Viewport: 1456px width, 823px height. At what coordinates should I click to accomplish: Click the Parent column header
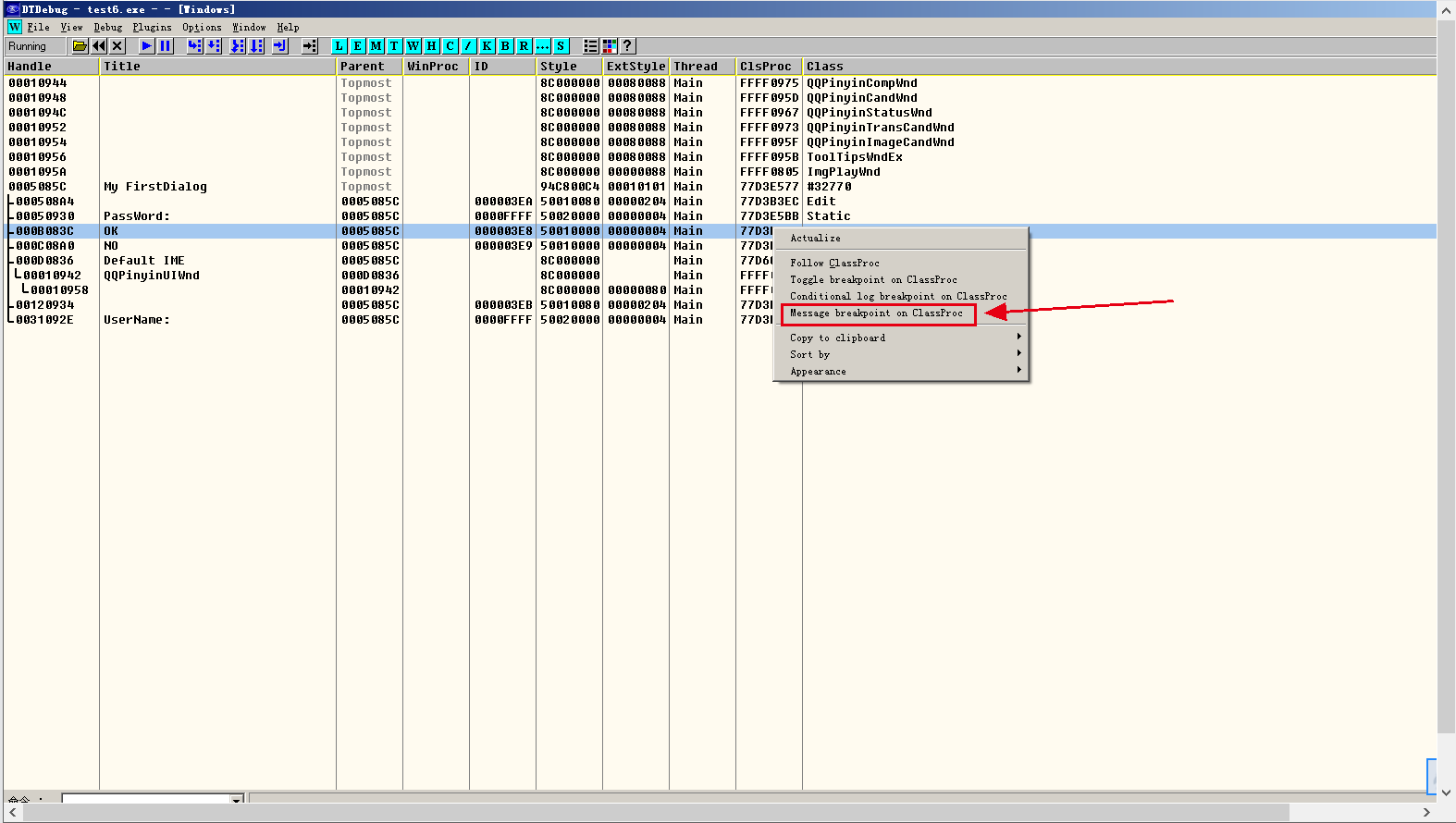pos(369,67)
